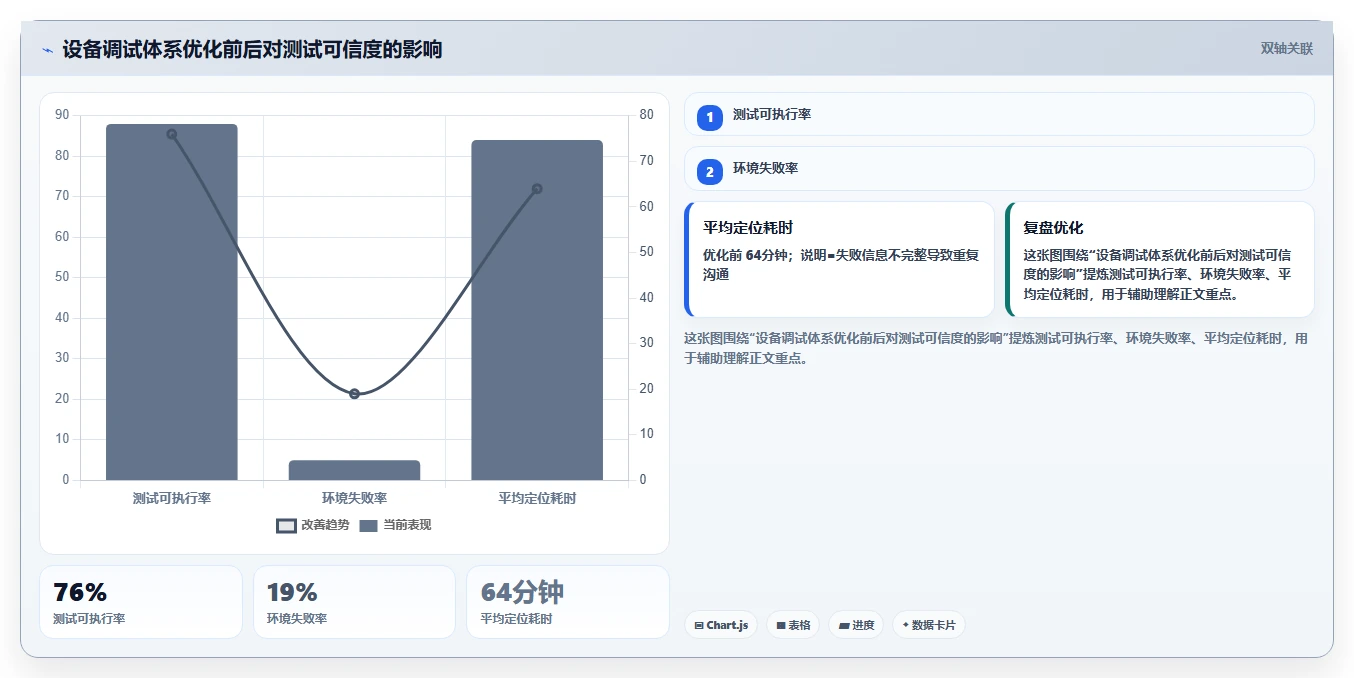Click the right axis value 80
This screenshot has height=678, width=1354.
tap(646, 115)
